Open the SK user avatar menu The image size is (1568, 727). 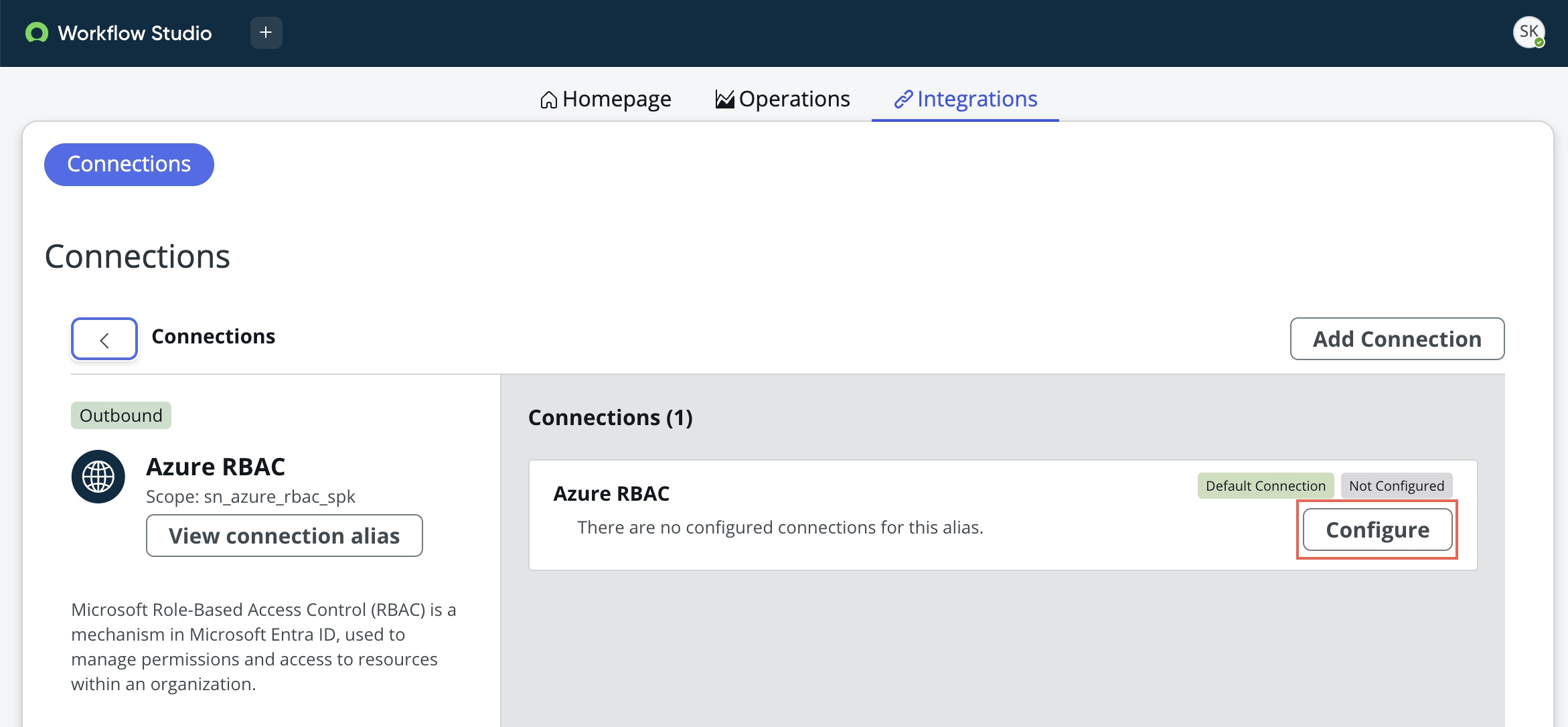tap(1528, 32)
